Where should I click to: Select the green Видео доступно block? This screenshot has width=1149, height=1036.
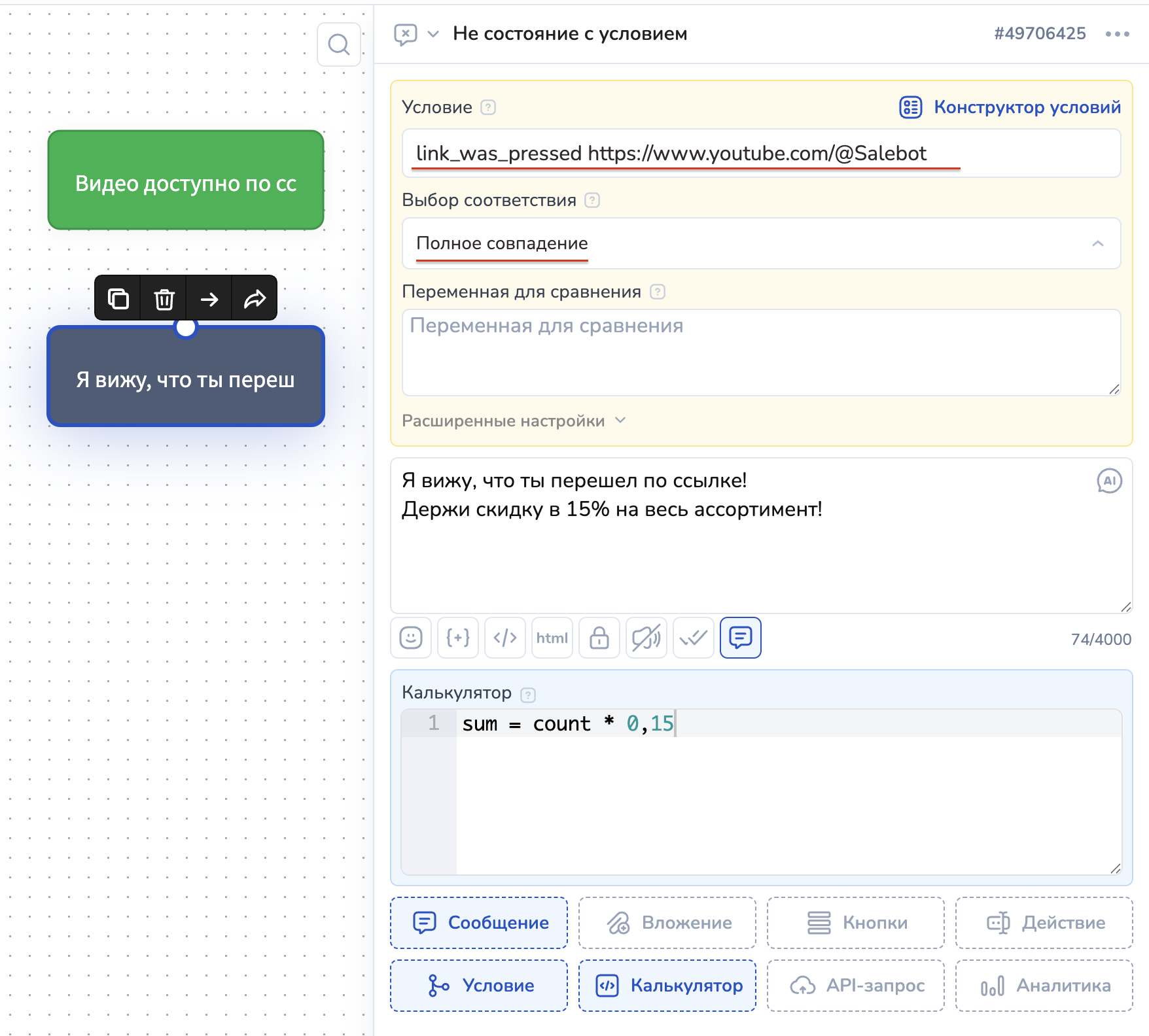[x=186, y=181]
